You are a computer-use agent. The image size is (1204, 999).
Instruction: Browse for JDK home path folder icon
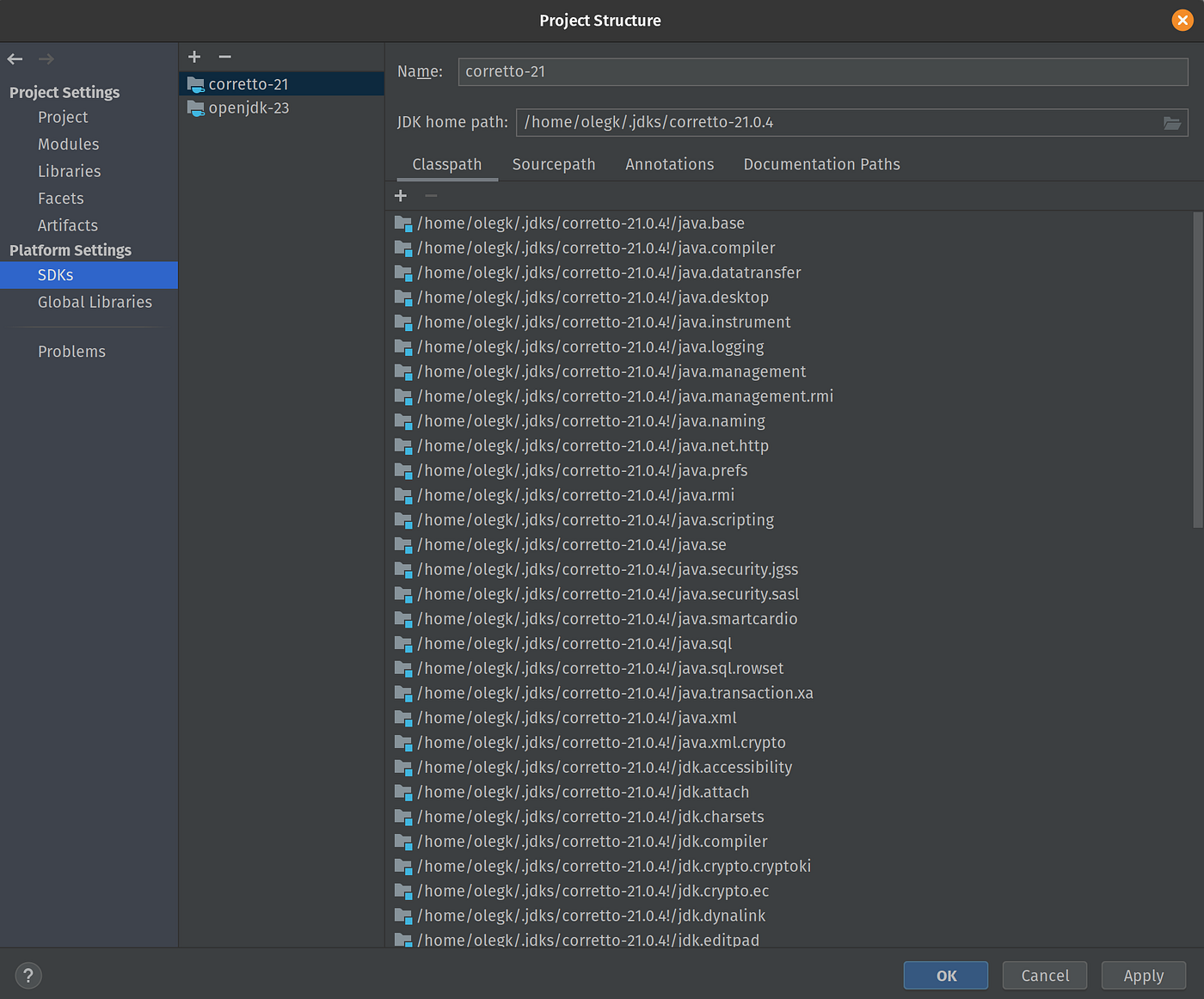coord(1172,123)
